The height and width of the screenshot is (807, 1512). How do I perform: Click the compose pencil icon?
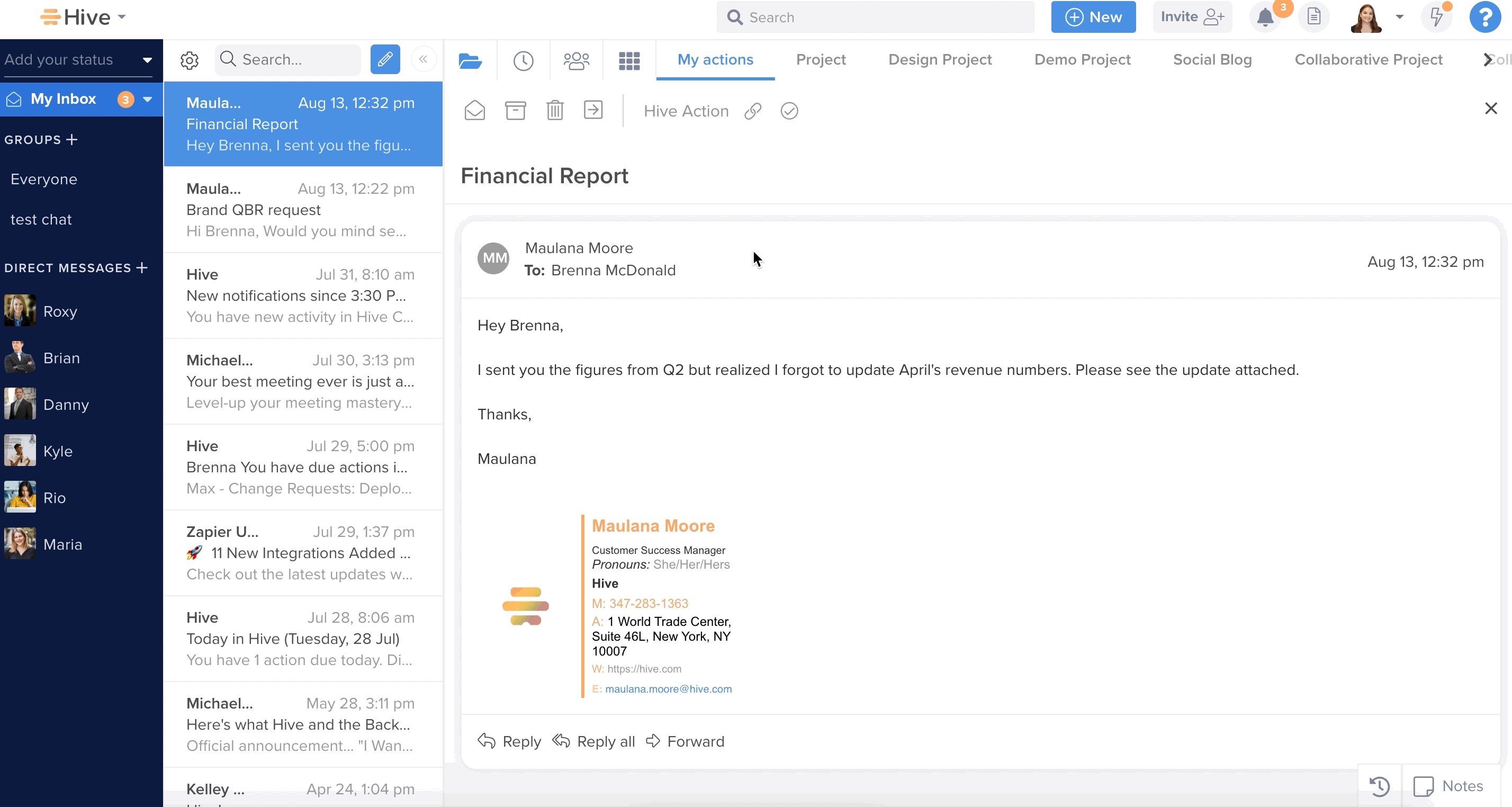pyautogui.click(x=385, y=59)
